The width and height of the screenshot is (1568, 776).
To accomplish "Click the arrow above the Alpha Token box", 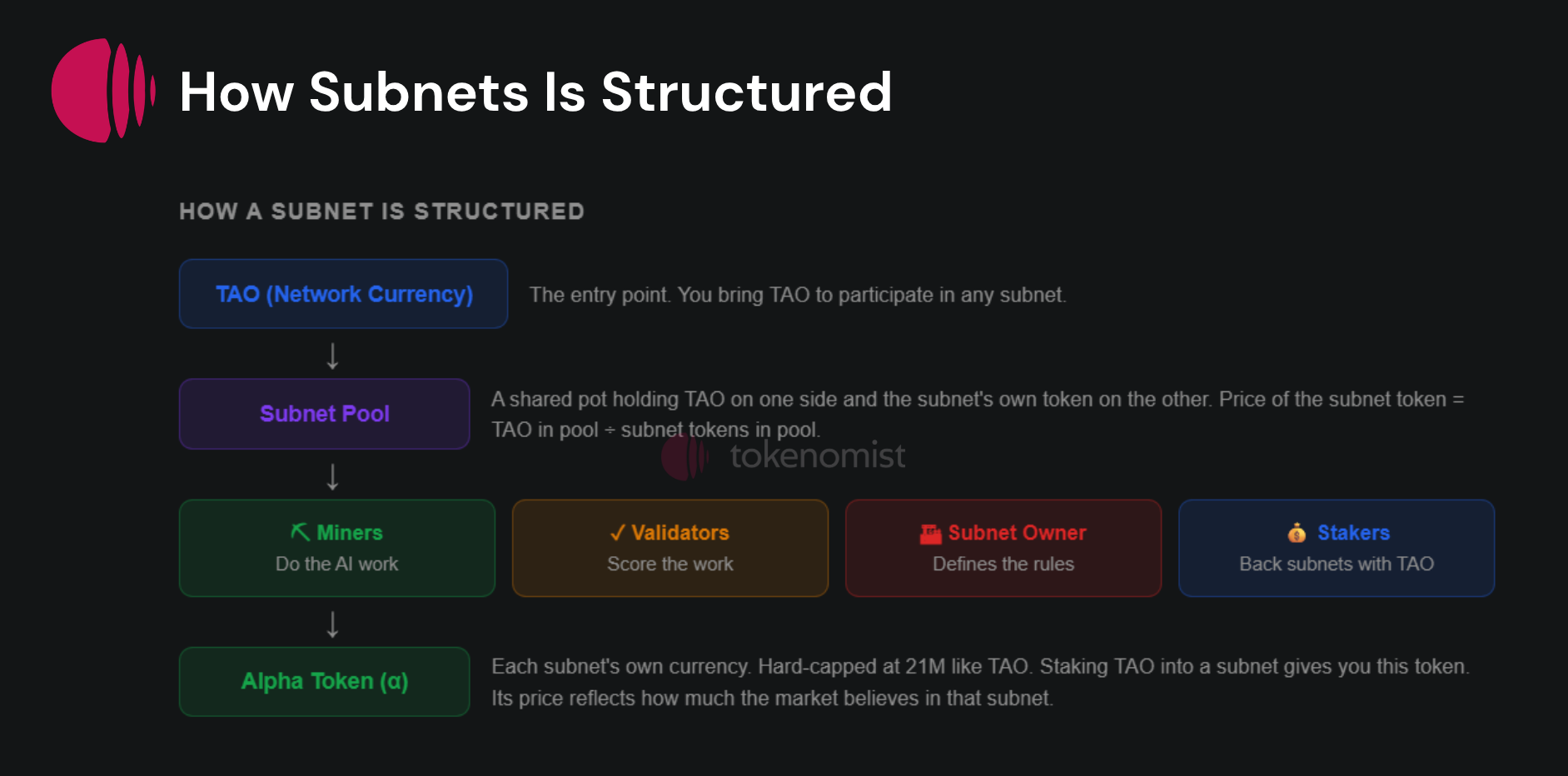I will (332, 624).
